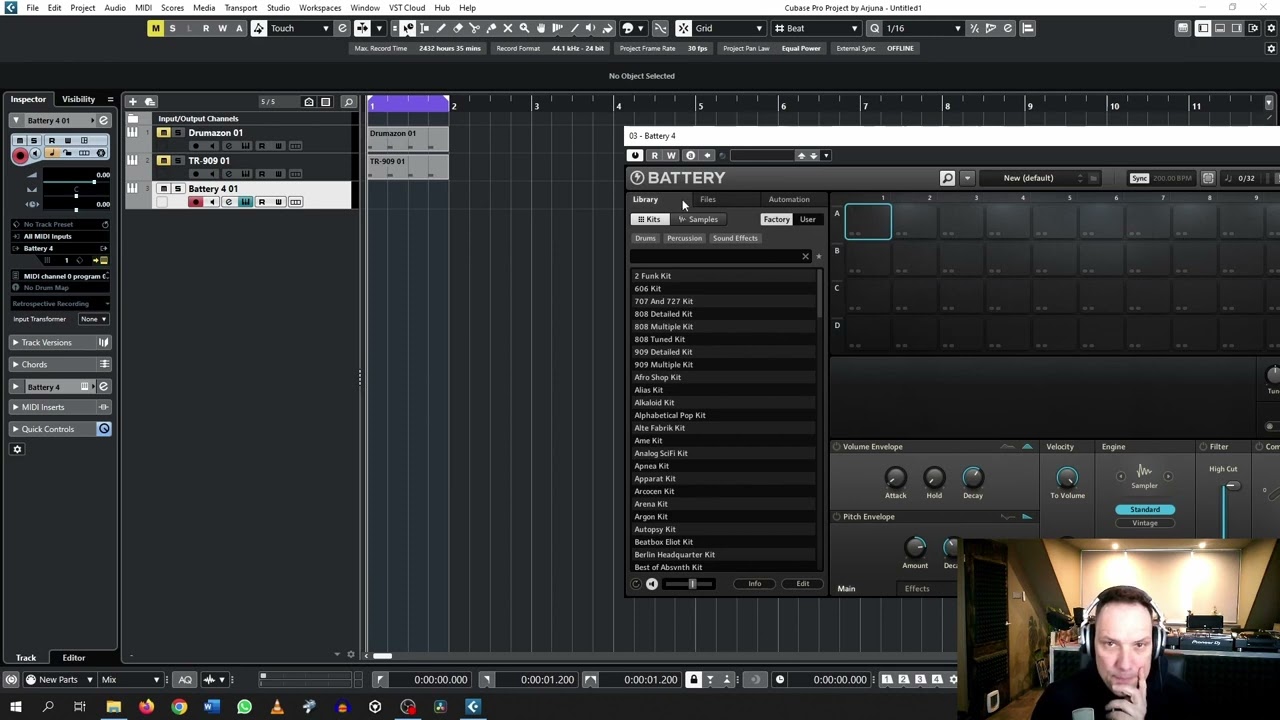Filter library by Sound Effects tag
The image size is (1280, 720).
735,238
